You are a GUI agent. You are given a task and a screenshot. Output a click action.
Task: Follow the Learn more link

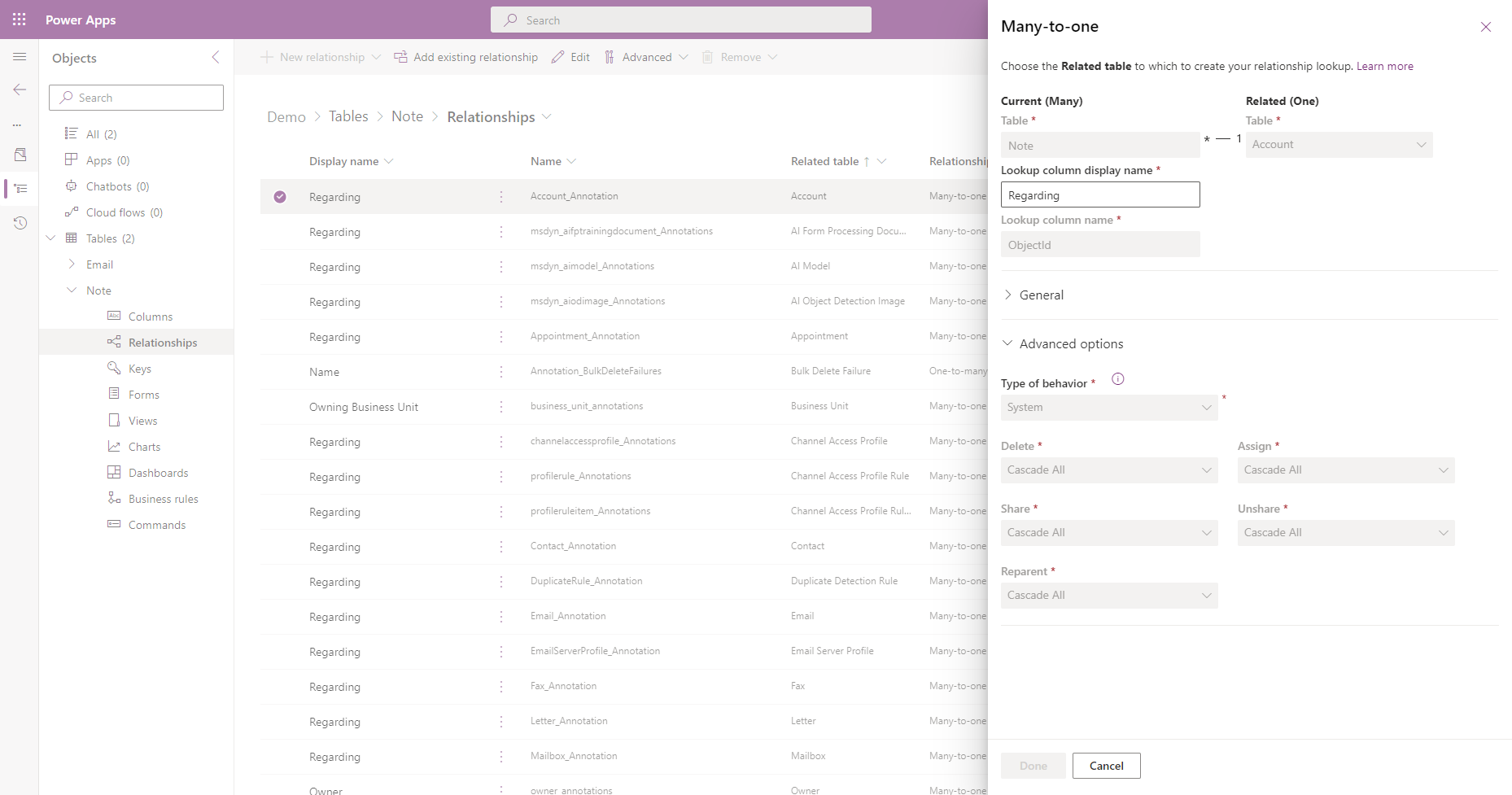click(x=1384, y=67)
